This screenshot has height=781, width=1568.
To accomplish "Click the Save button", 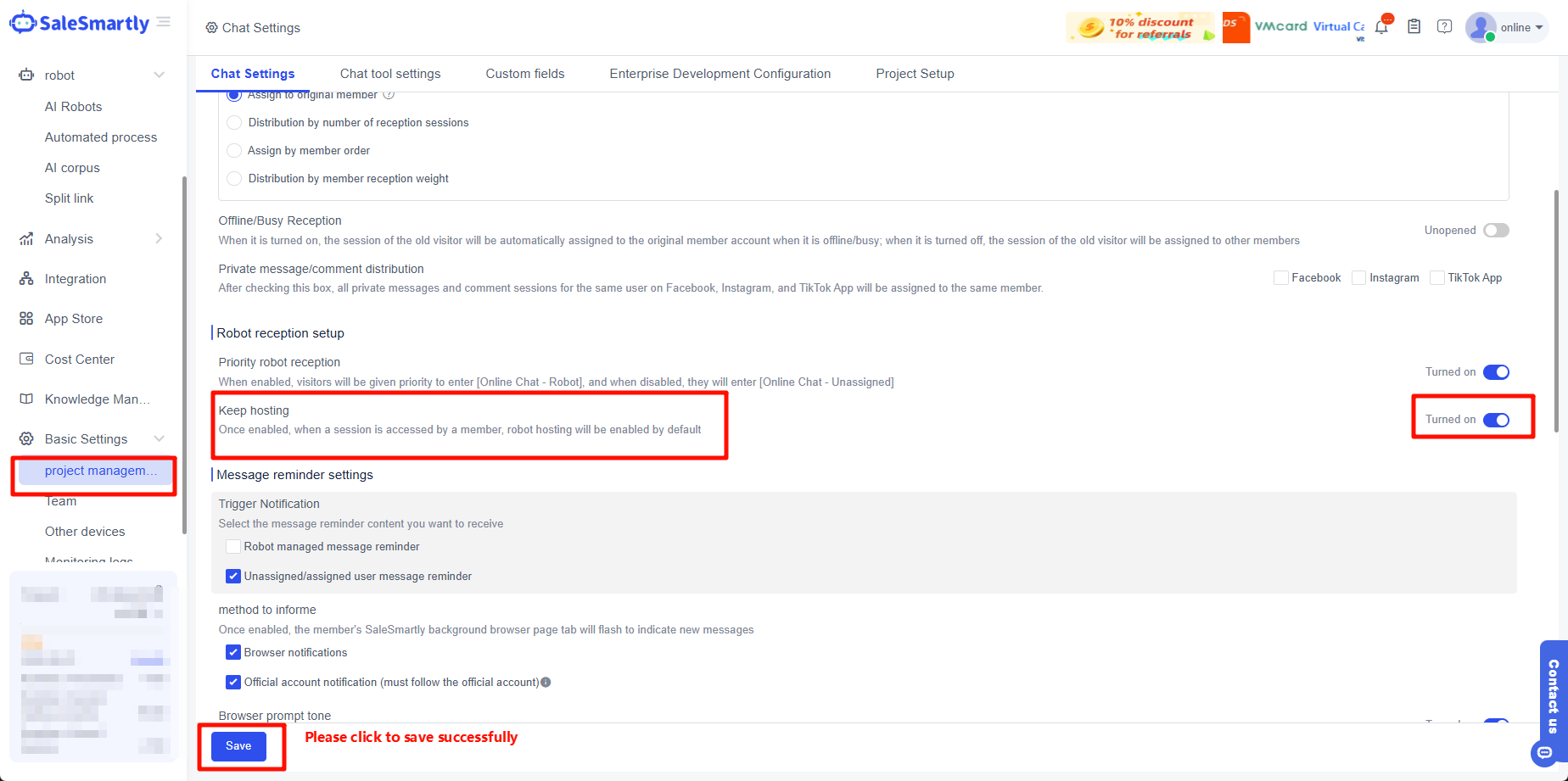I will click(238, 746).
